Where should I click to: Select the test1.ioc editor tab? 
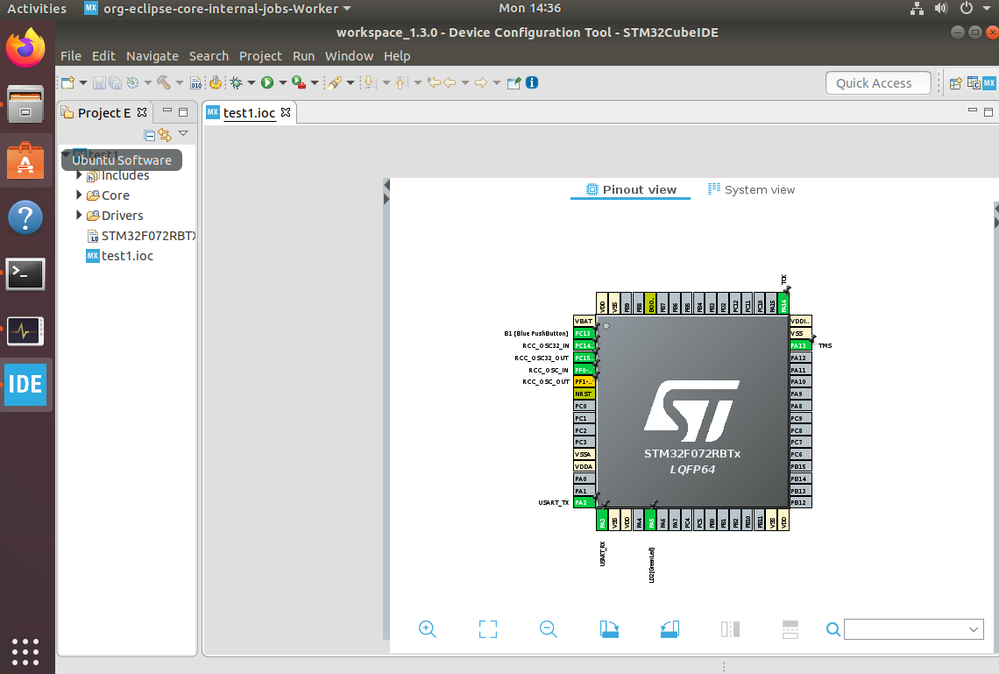coord(248,113)
